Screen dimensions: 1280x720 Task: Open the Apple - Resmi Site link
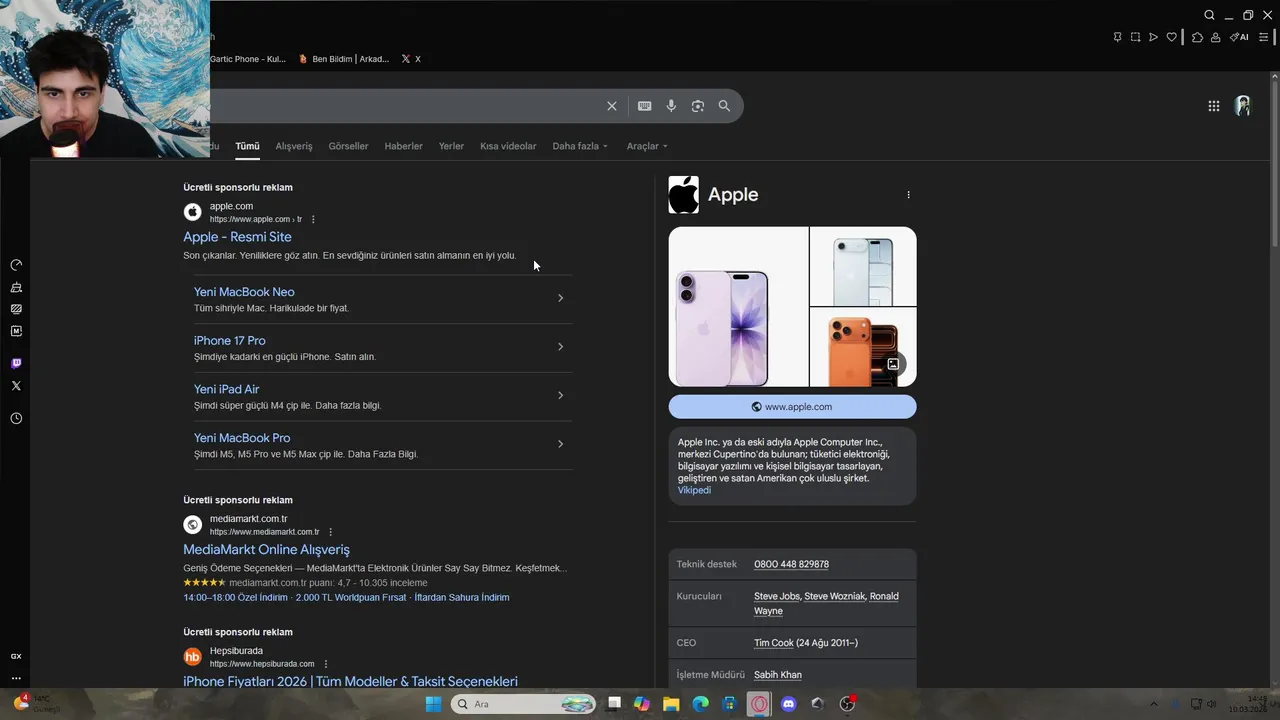(x=237, y=237)
